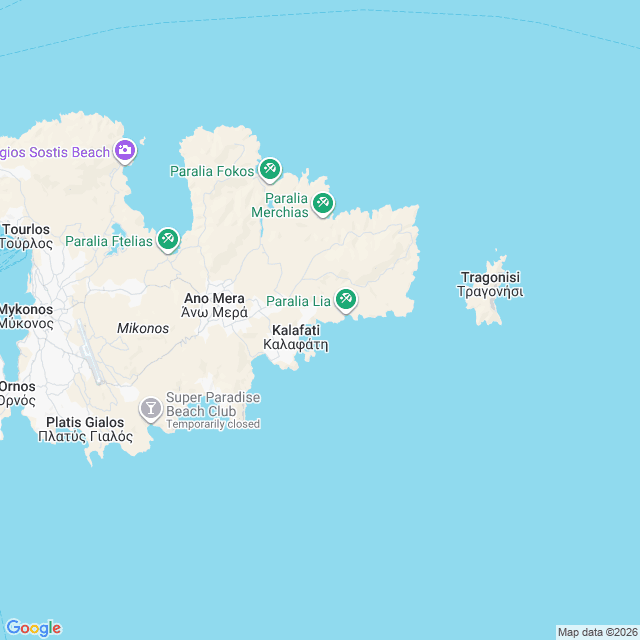
Task: Click the Paralia Lia beach pin
Action: coord(346,300)
